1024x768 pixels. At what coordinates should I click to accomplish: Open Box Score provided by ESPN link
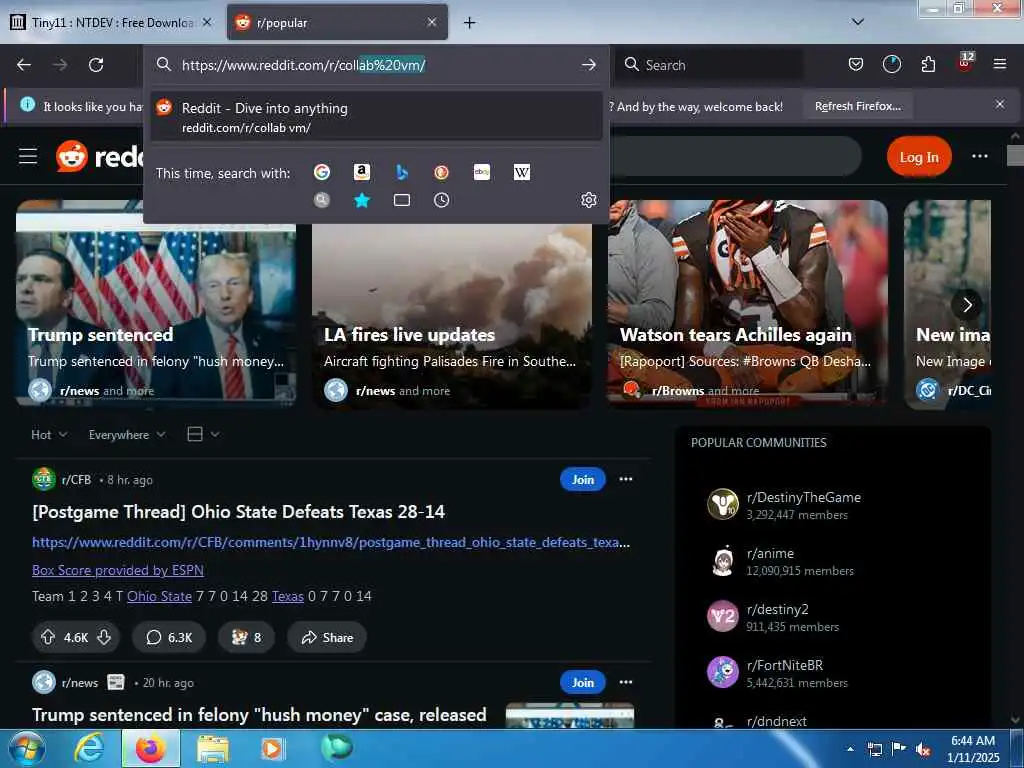pos(118,570)
